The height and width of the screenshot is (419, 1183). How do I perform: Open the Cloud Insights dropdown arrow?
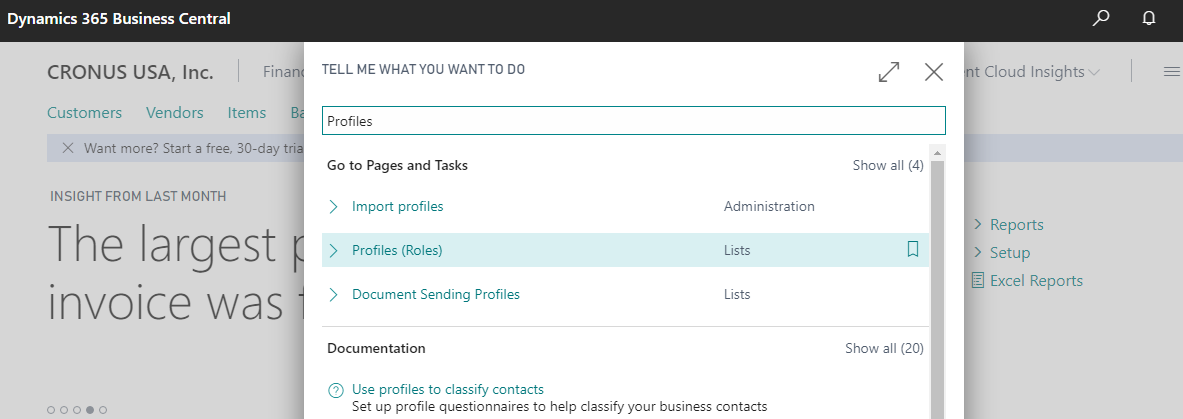(x=1094, y=72)
